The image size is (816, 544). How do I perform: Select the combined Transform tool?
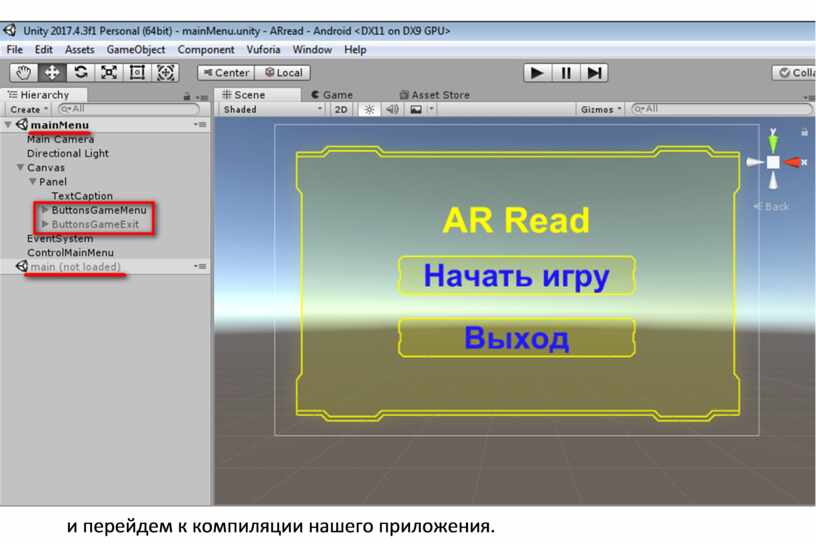click(165, 72)
